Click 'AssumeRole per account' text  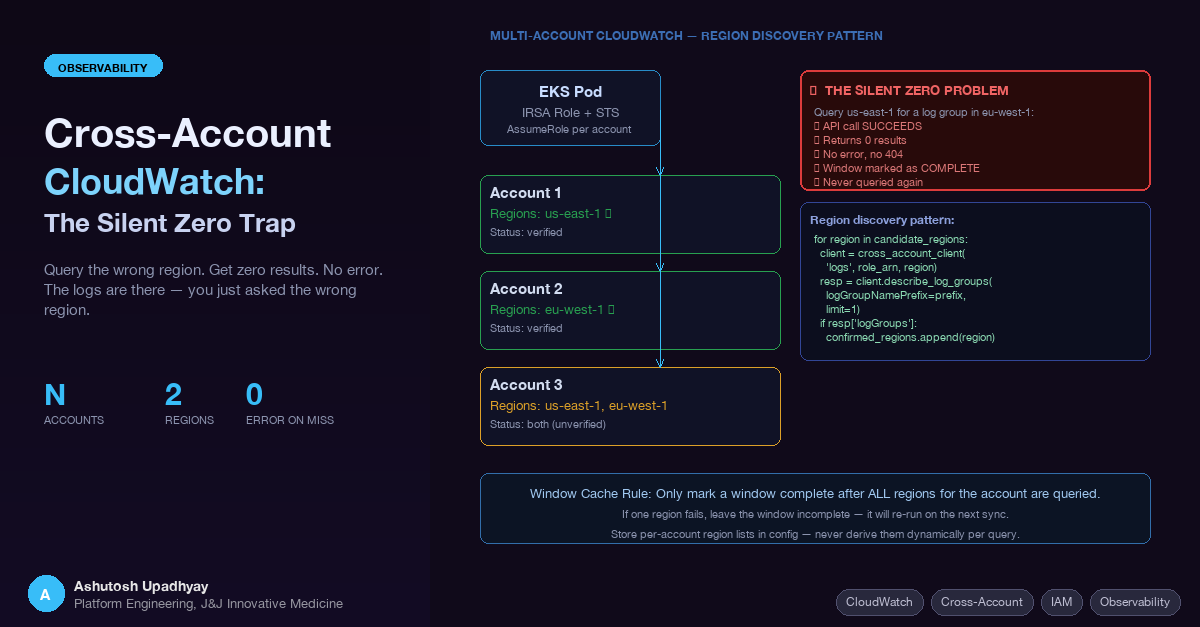(570, 130)
